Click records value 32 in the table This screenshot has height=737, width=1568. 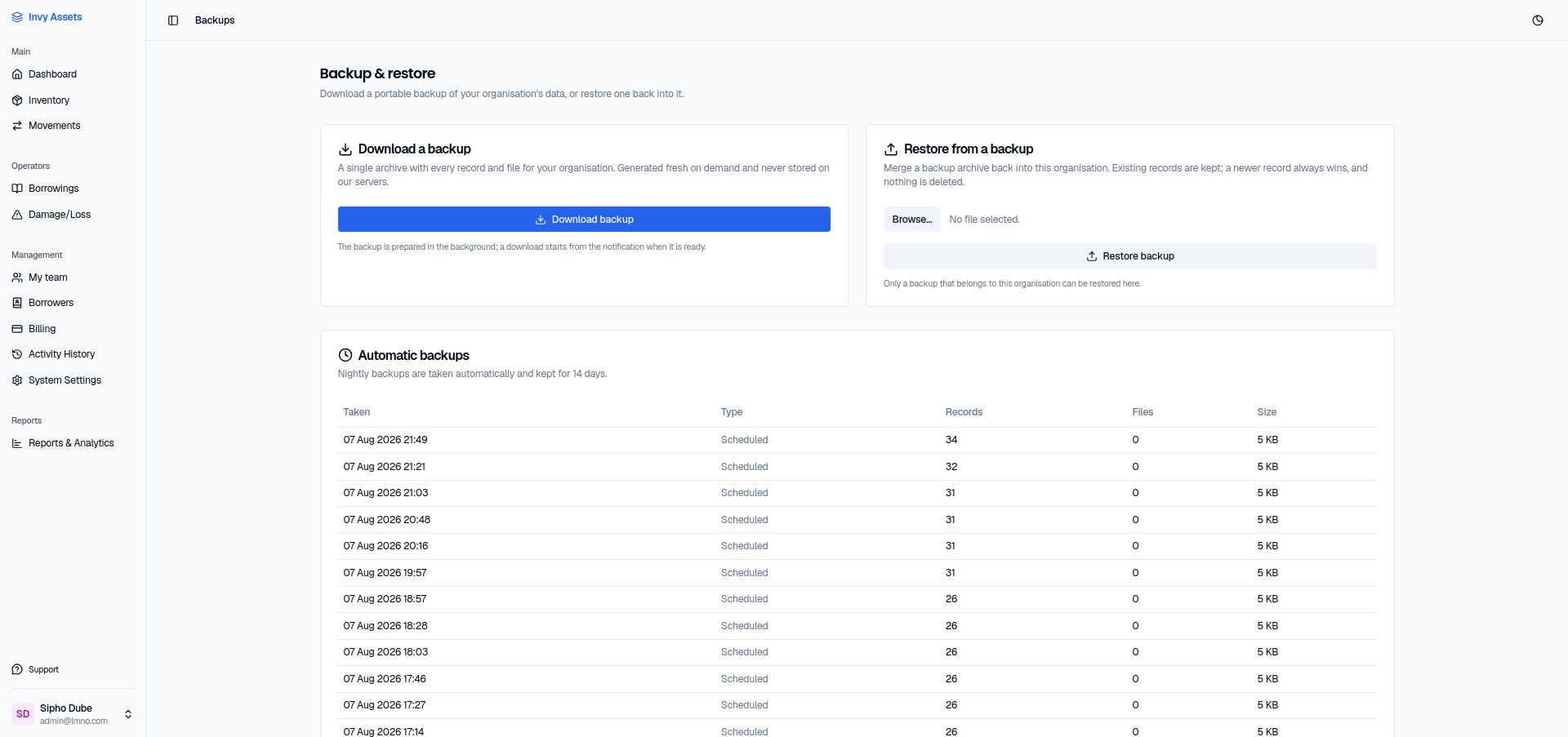[951, 467]
